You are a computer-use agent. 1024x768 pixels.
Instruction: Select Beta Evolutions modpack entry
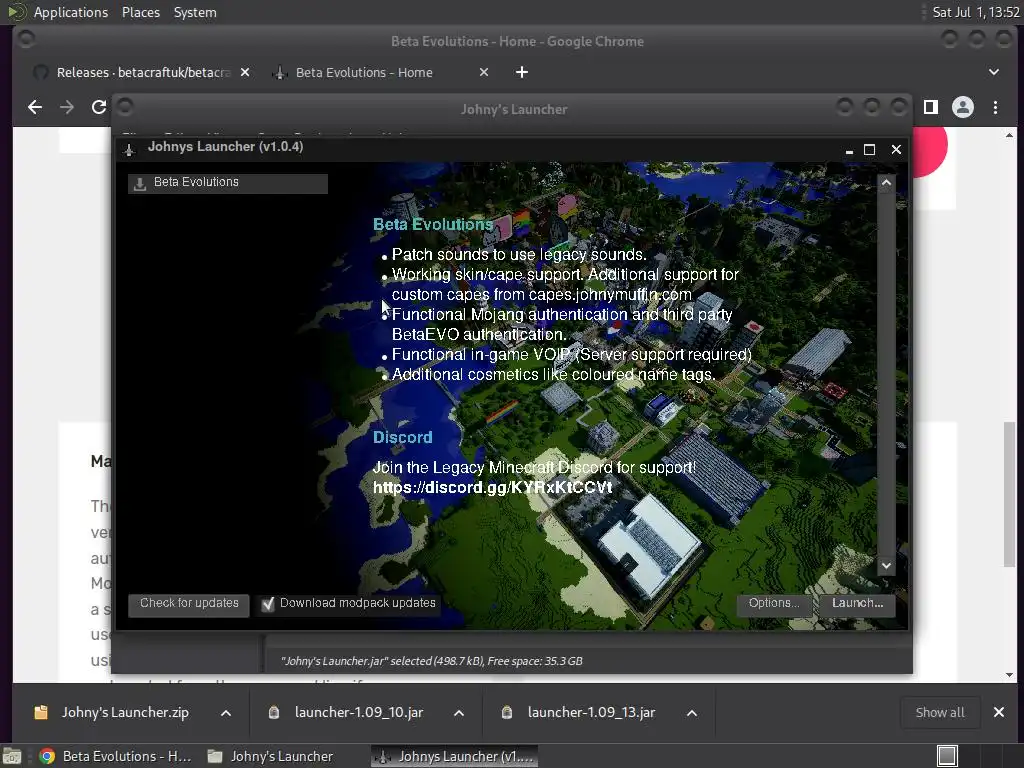228,183
